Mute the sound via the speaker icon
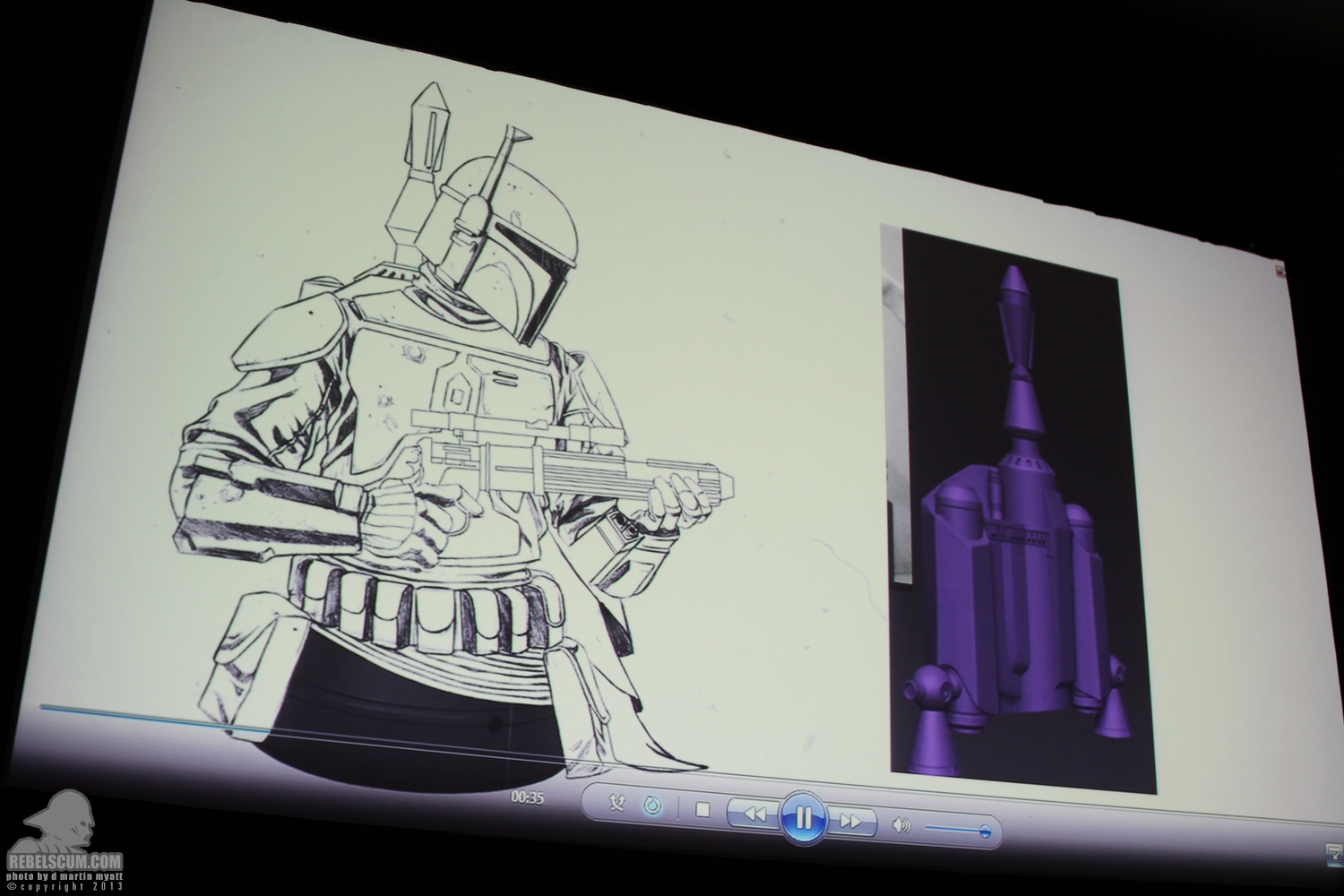Image resolution: width=1344 pixels, height=896 pixels. pos(902,825)
